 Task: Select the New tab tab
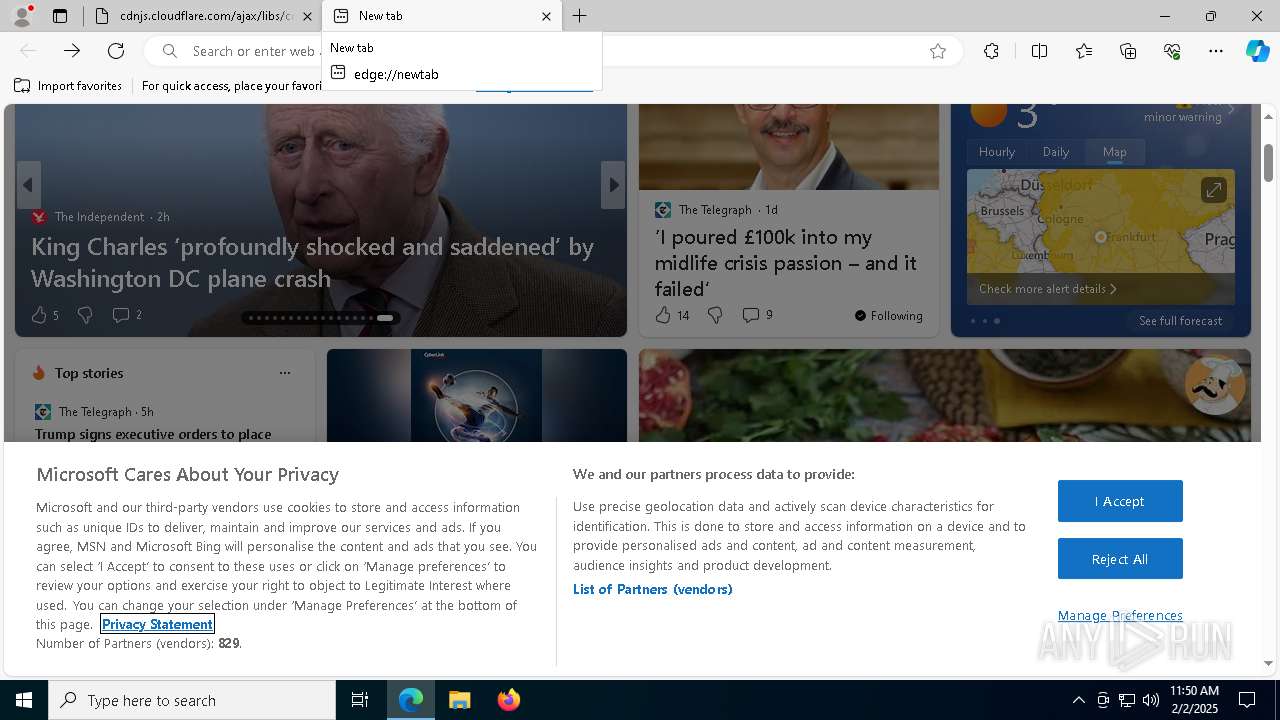tap(442, 16)
